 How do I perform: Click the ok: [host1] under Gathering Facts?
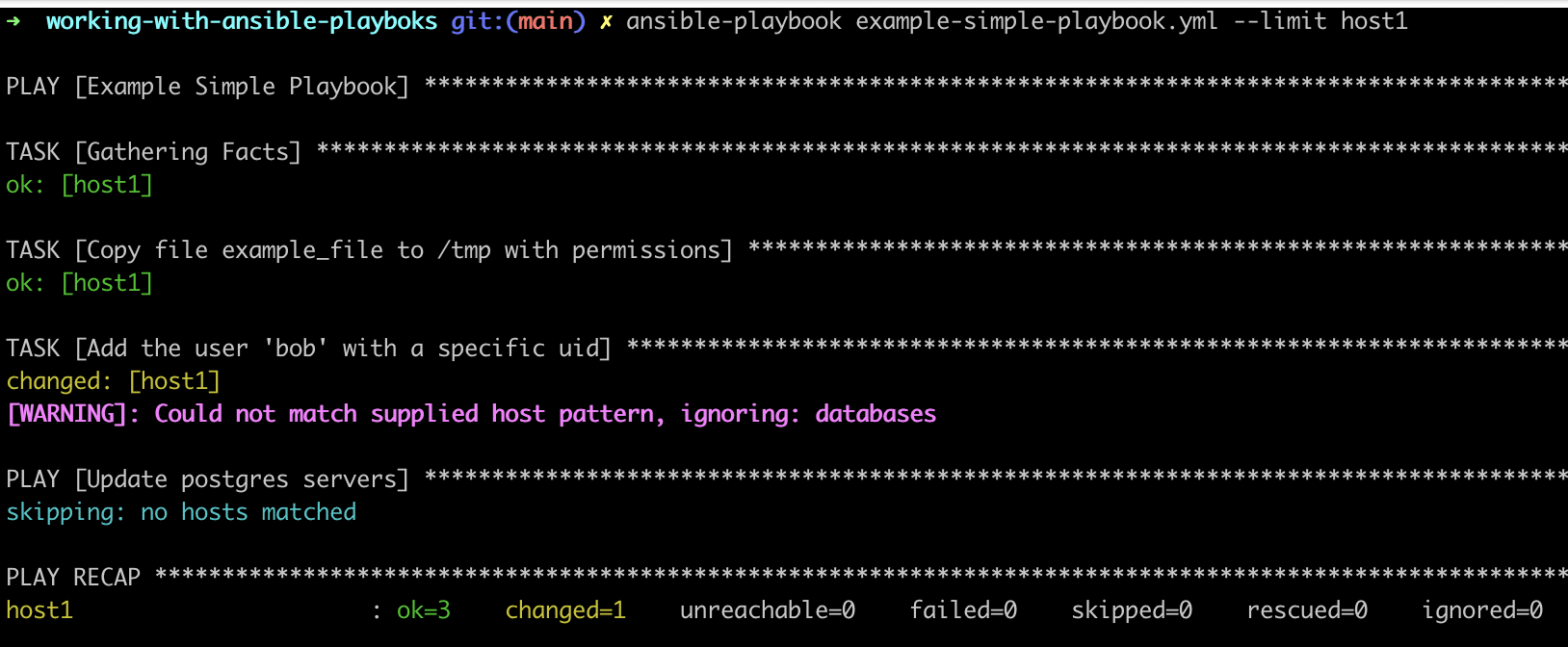pyautogui.click(x=80, y=185)
